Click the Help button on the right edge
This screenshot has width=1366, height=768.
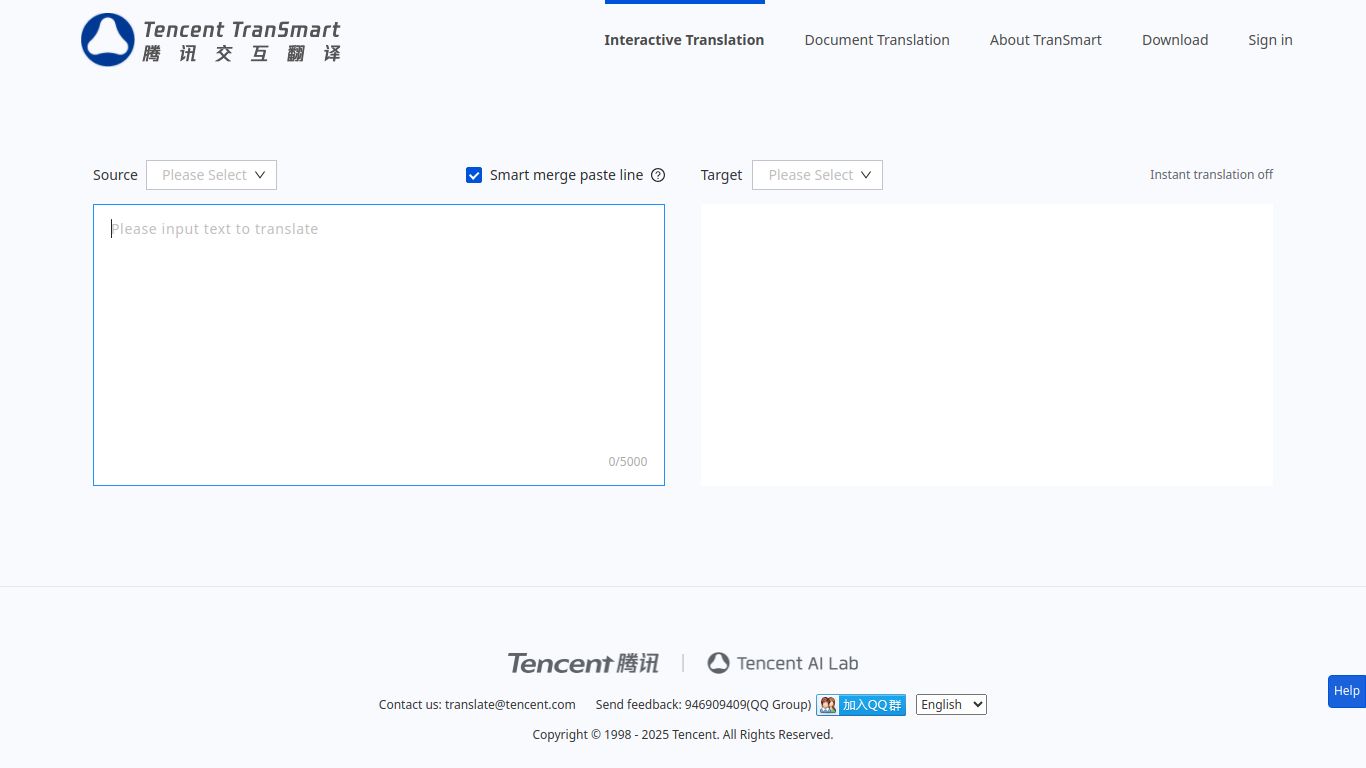1346,691
